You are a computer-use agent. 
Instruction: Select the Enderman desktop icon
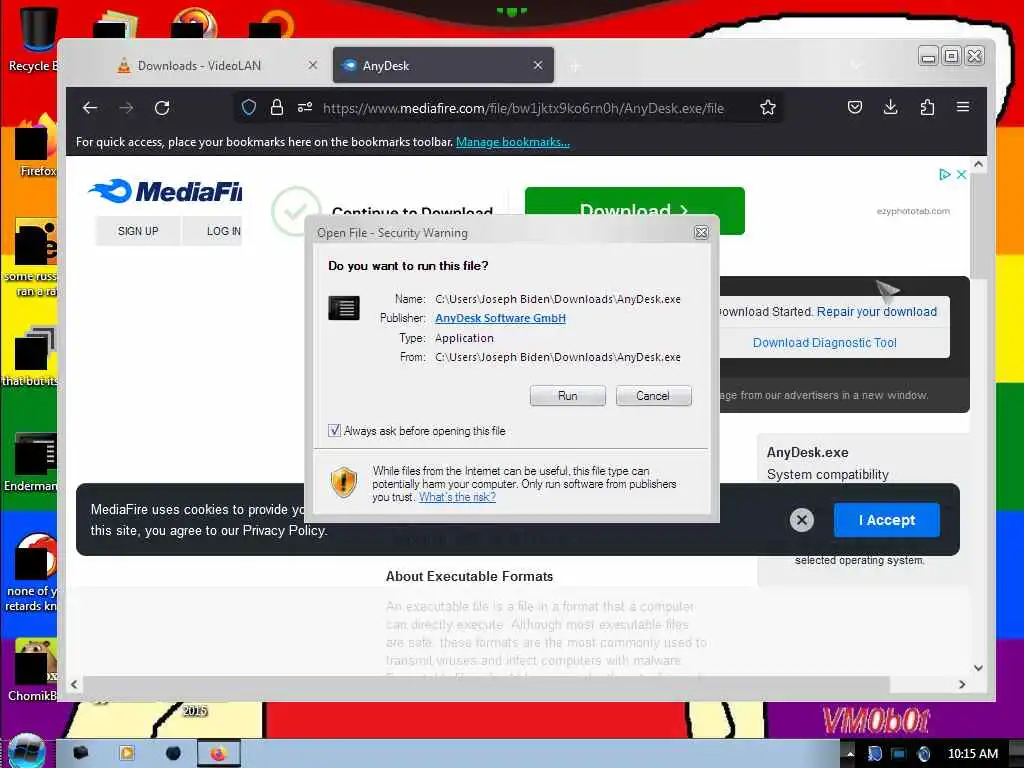pos(31,461)
